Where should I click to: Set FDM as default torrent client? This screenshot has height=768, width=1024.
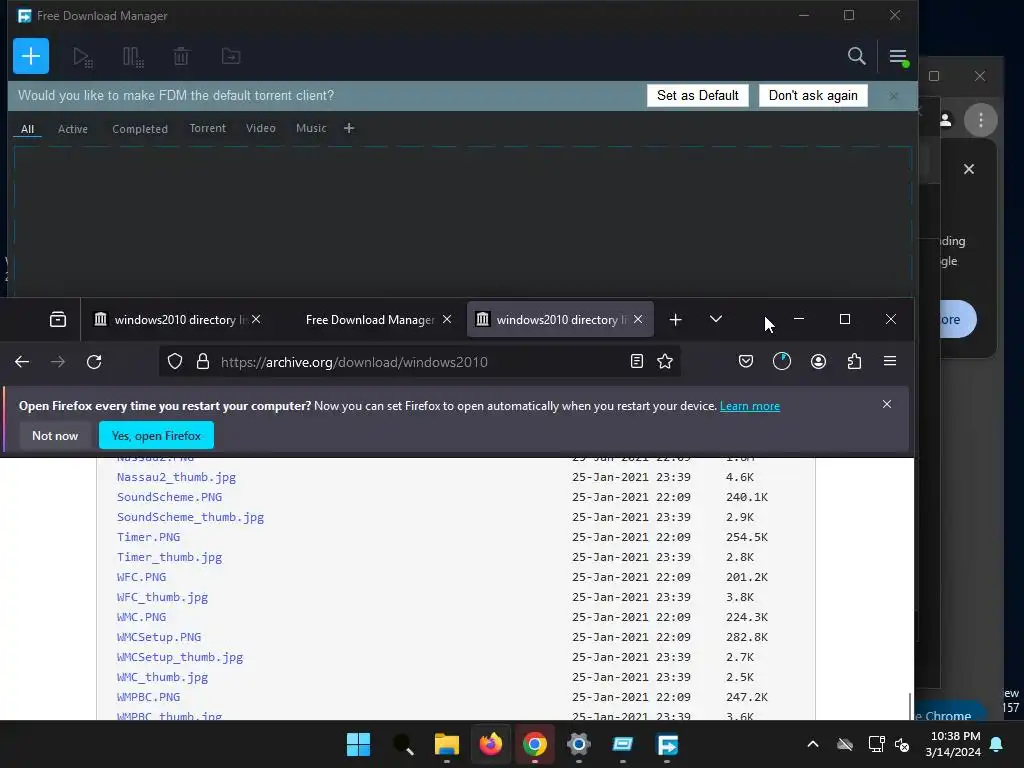click(697, 95)
